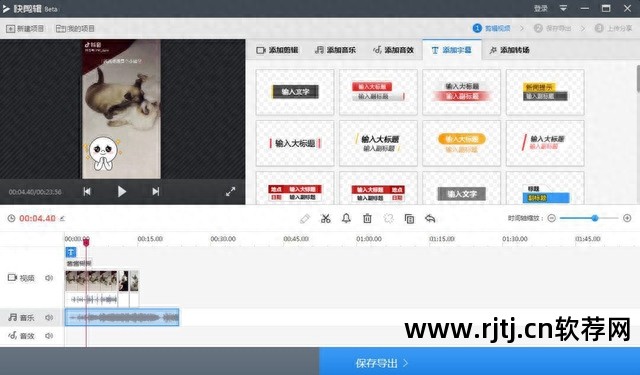
Task: Jump to next frame in preview
Action: pos(156,191)
